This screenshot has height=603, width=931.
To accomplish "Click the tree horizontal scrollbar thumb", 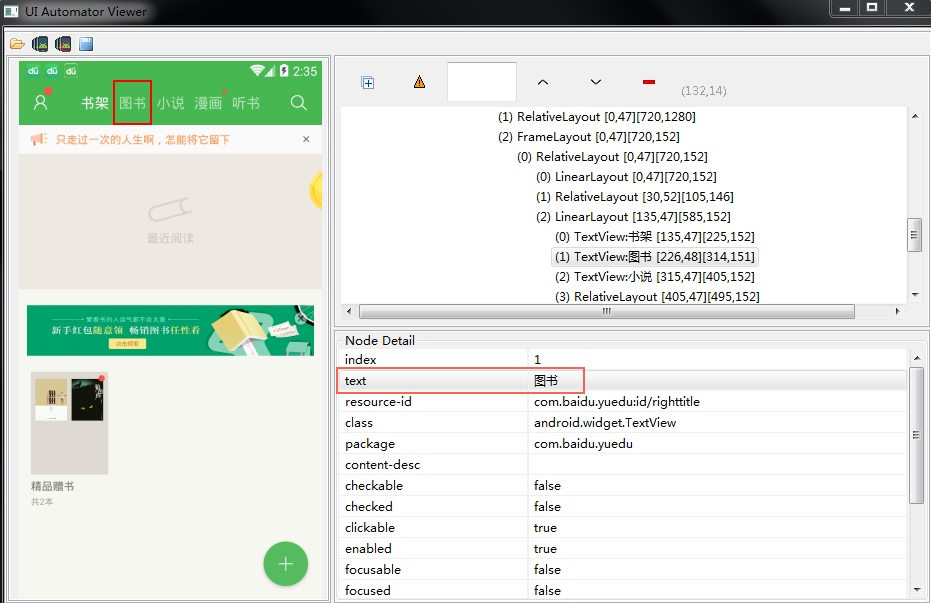I will pos(607,311).
